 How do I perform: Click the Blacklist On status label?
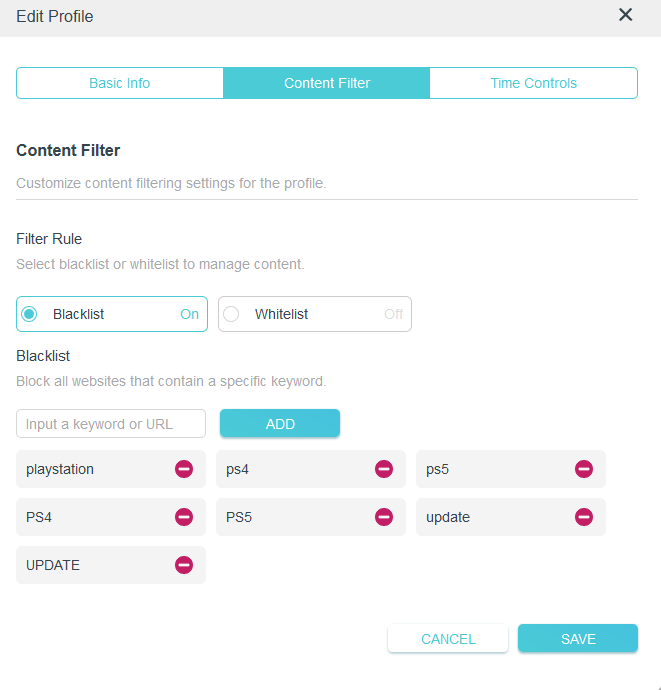pyautogui.click(x=190, y=314)
